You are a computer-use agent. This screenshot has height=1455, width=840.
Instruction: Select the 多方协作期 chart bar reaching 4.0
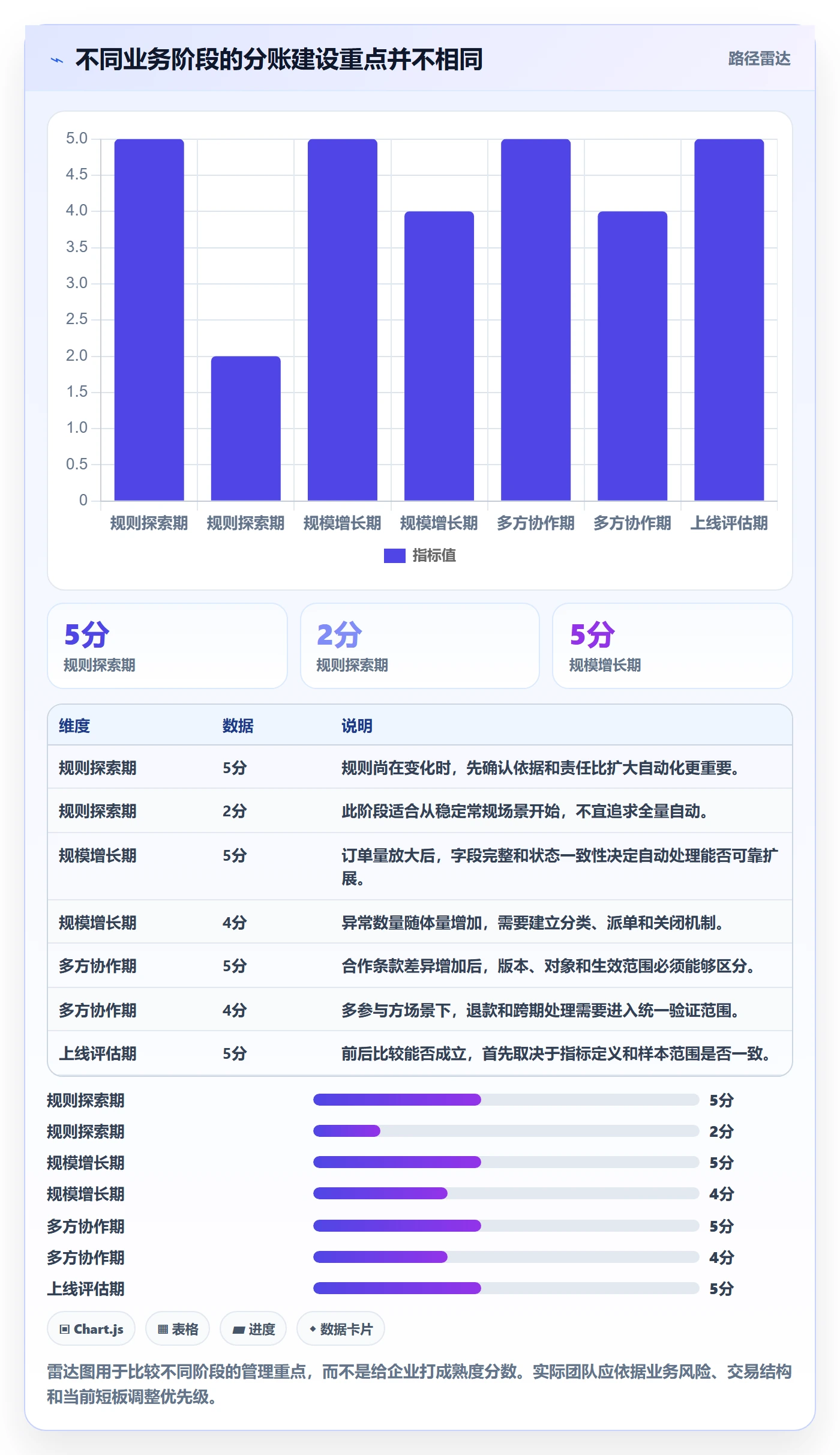[x=632, y=356]
